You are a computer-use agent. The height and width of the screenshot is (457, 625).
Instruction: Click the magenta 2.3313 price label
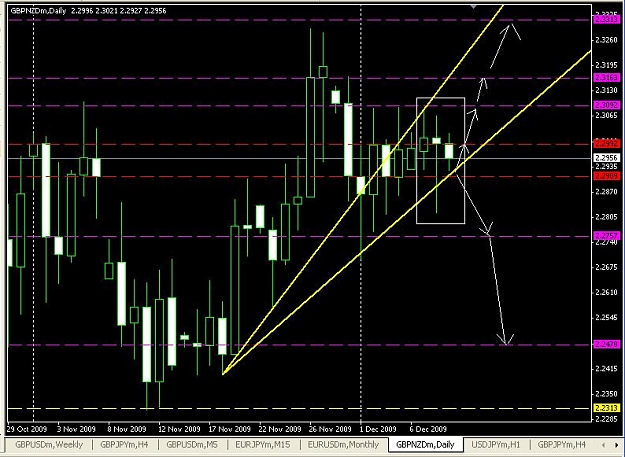click(x=606, y=19)
